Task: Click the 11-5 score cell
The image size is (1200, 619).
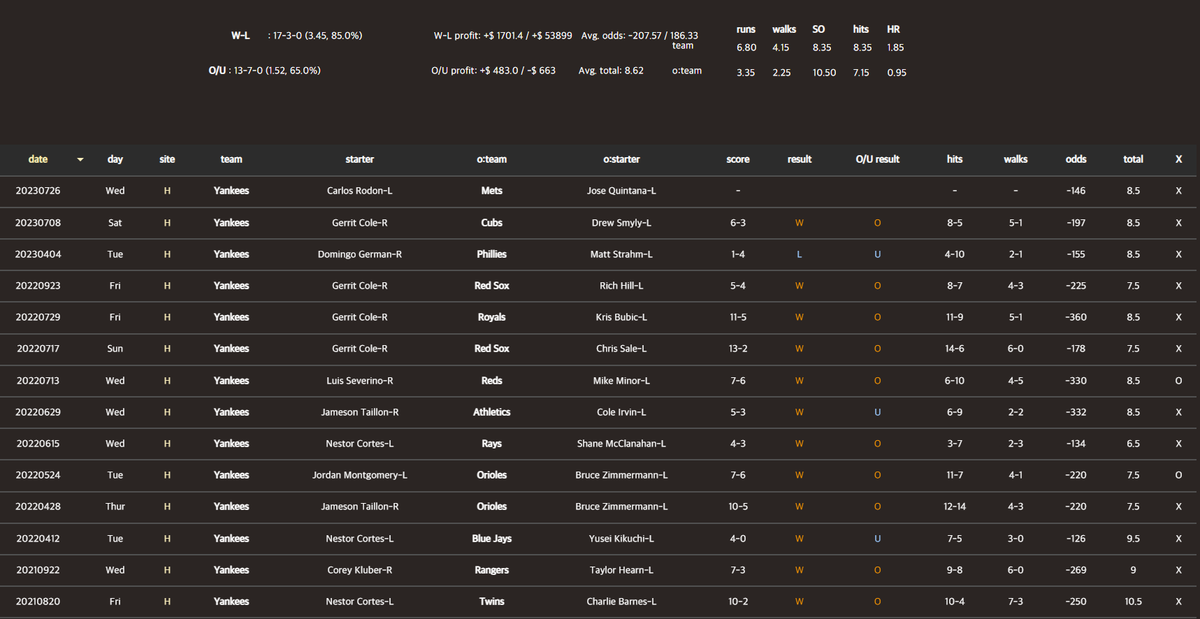Action: click(738, 317)
